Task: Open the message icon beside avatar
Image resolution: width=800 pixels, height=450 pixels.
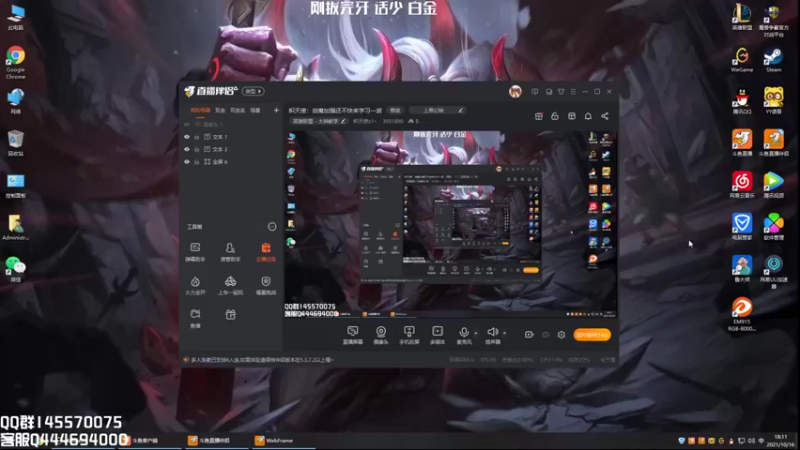Action: 535,92
